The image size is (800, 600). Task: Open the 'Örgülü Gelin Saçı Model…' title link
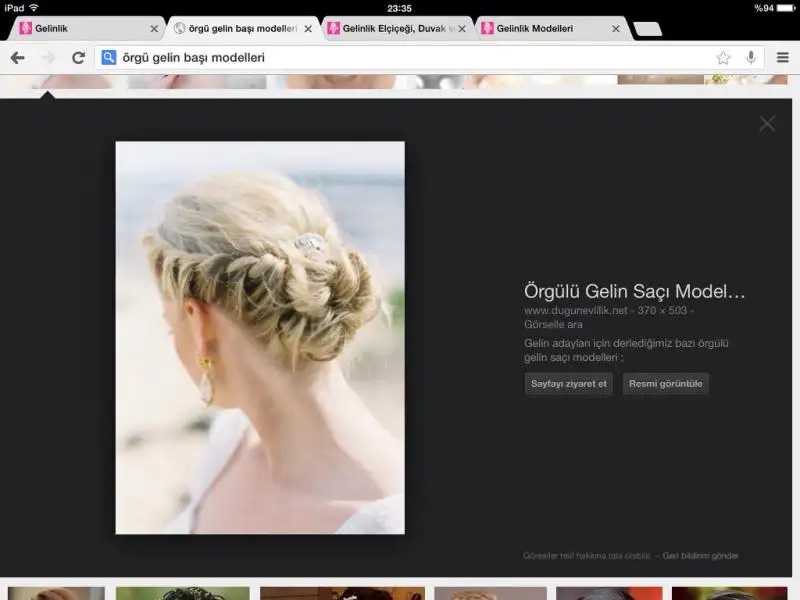pyautogui.click(x=634, y=292)
